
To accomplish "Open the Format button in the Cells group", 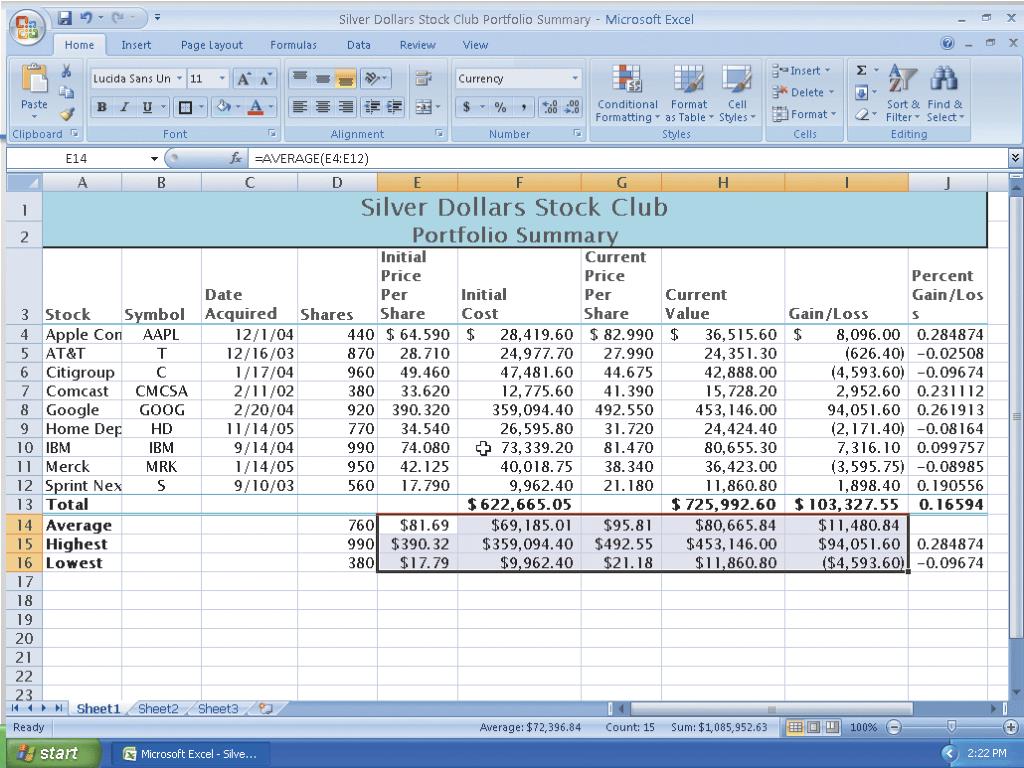I will click(803, 114).
